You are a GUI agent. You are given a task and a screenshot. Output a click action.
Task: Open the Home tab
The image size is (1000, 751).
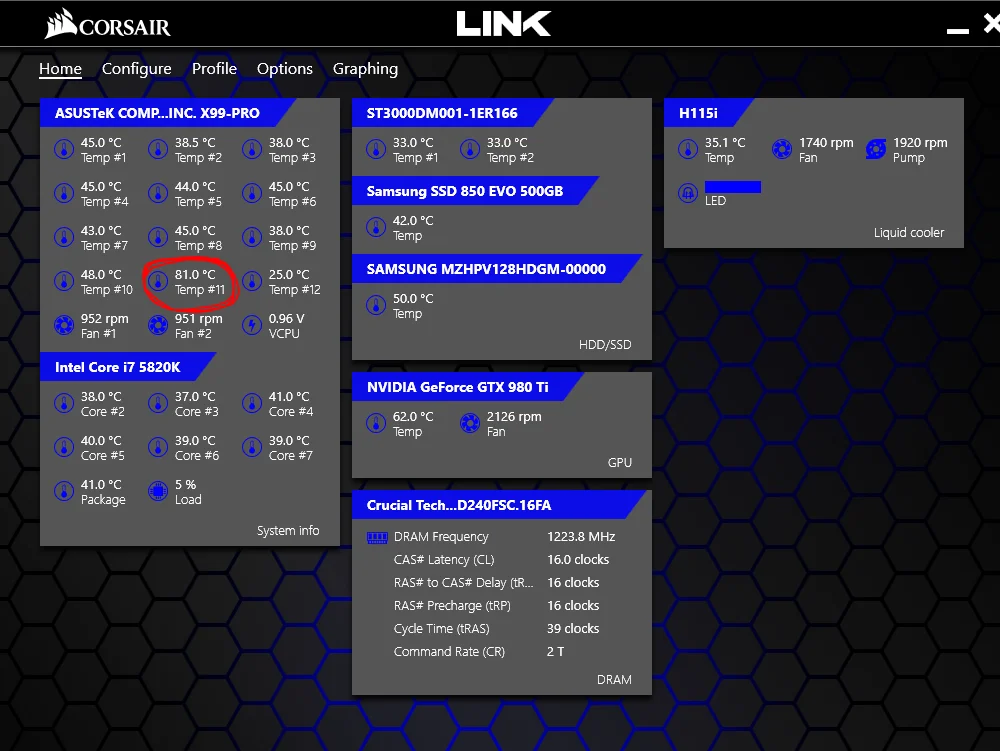tap(61, 69)
